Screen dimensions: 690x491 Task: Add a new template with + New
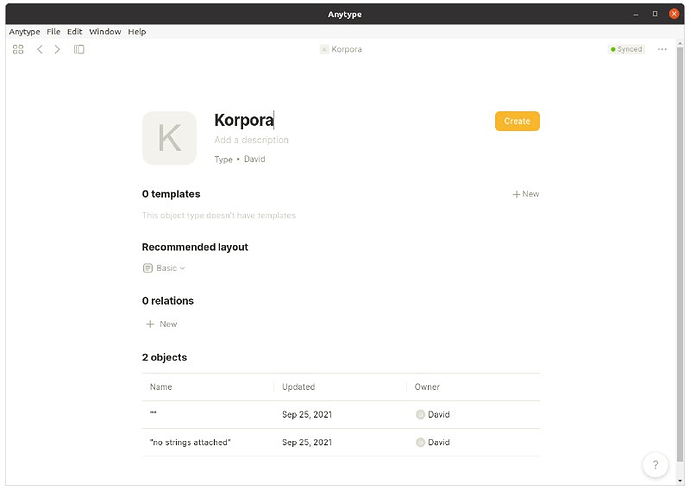[x=526, y=194]
